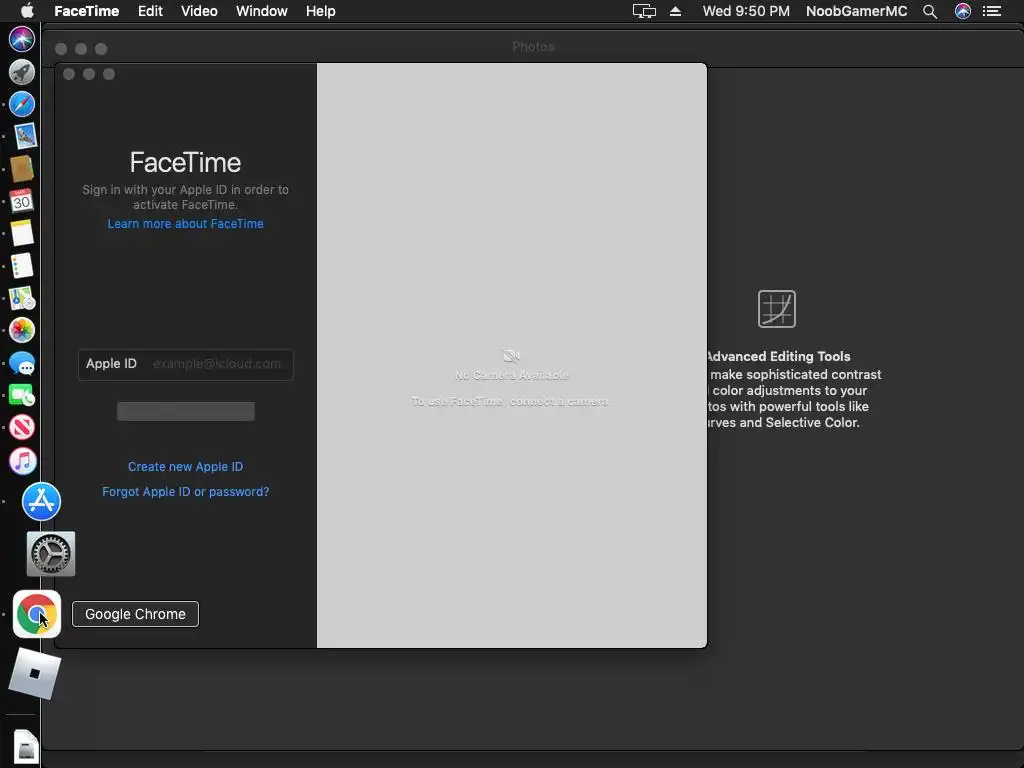1024x768 pixels.
Task: Click Create new Apple ID link
Action: pyautogui.click(x=185, y=466)
